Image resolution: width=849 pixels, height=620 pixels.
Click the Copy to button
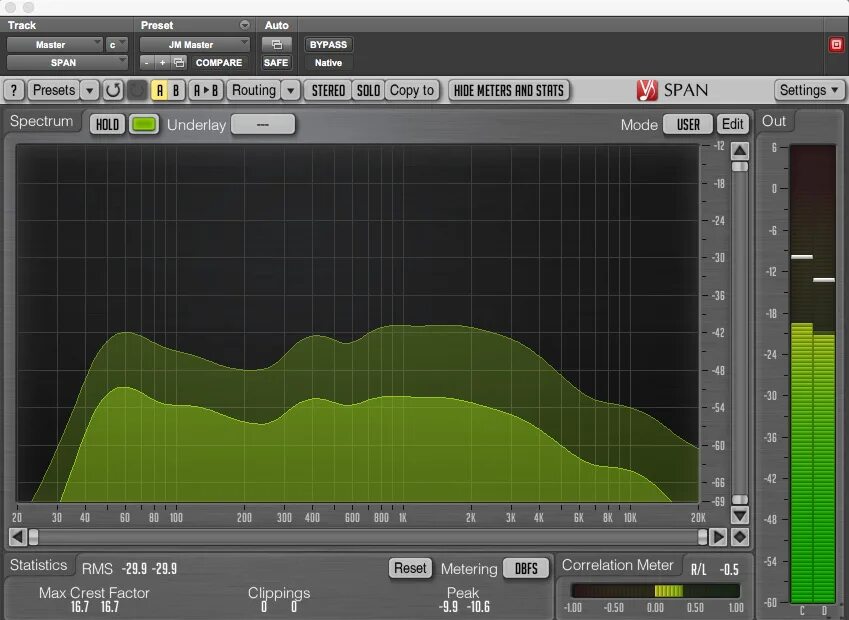(412, 90)
